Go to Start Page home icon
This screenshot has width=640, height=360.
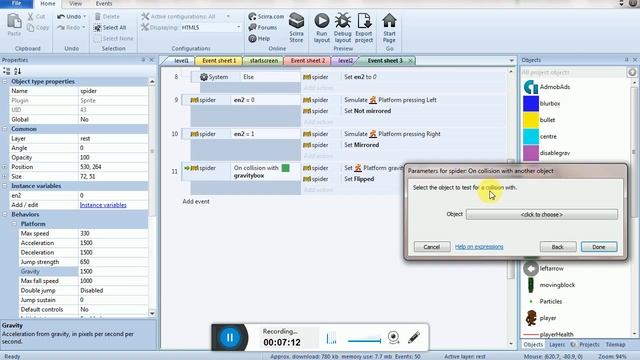pyautogui.click(x=389, y=20)
